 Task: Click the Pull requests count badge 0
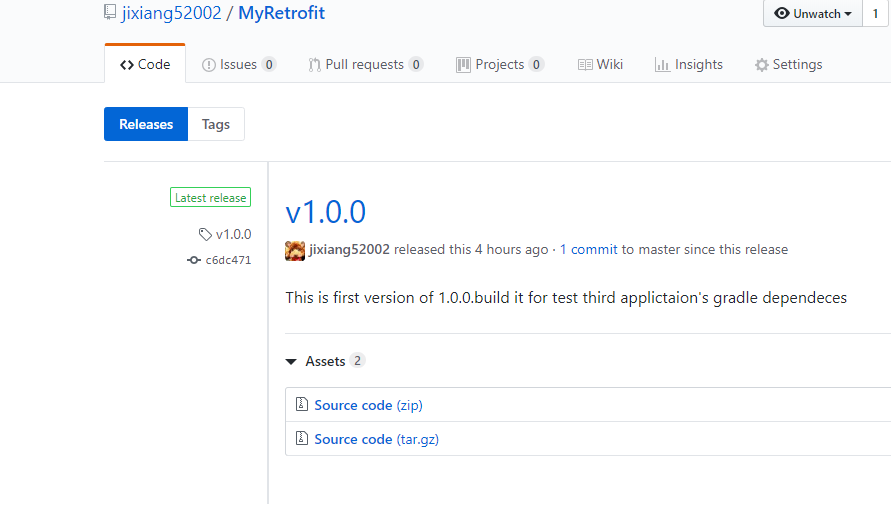(x=416, y=65)
